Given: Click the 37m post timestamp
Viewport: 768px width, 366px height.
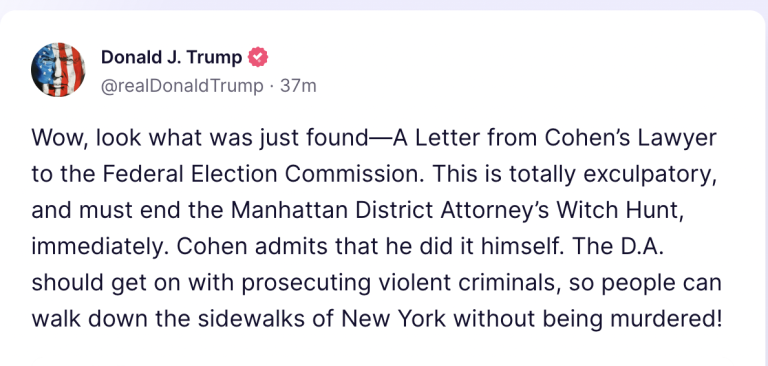Looking at the screenshot, I should [x=298, y=86].
